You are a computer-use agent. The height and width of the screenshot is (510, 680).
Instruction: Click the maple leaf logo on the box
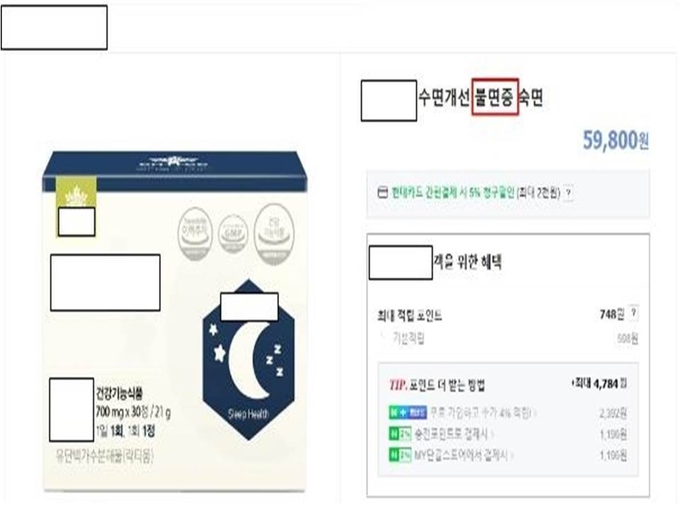point(76,193)
